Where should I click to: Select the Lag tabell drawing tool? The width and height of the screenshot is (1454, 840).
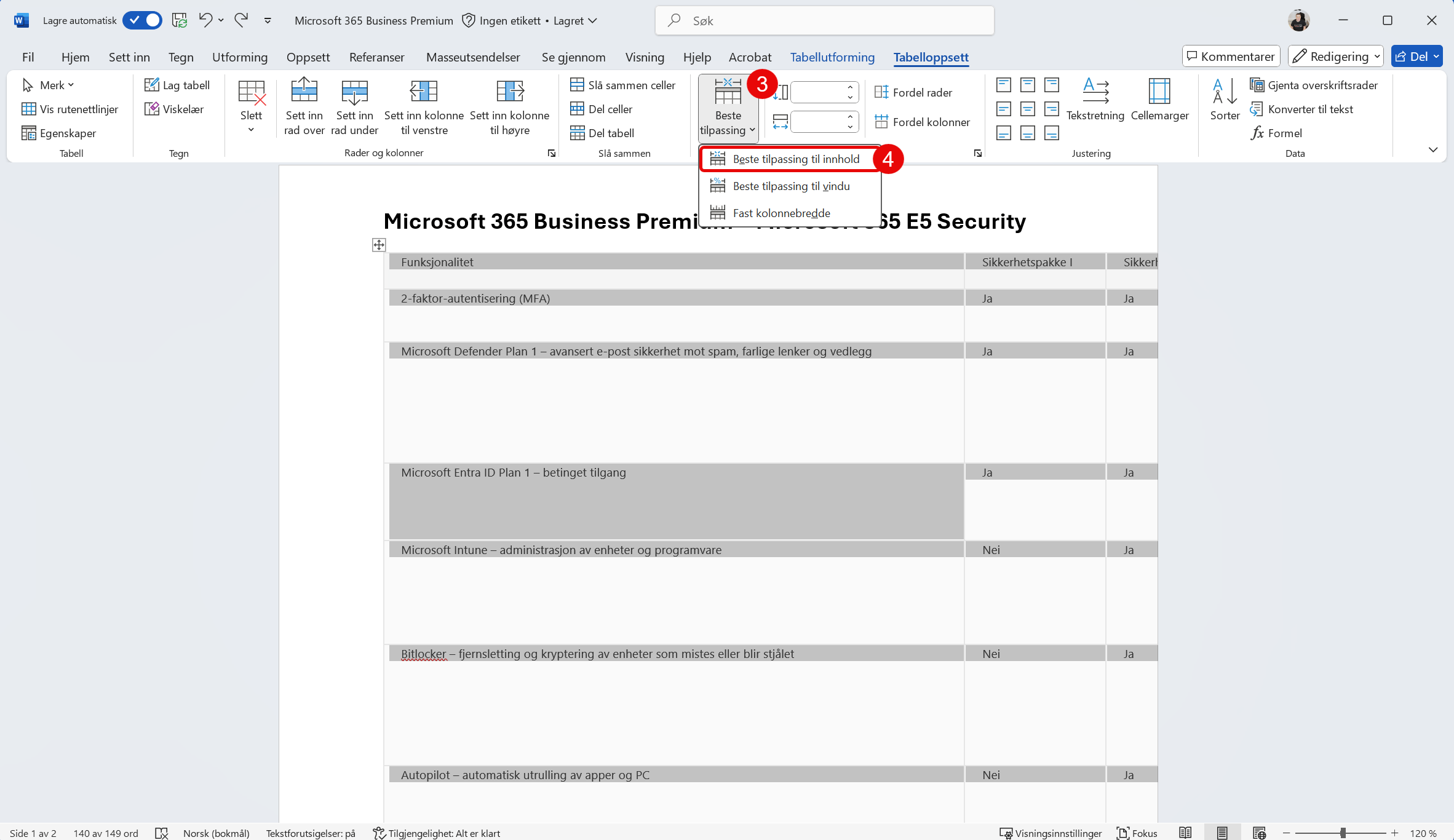[177, 85]
